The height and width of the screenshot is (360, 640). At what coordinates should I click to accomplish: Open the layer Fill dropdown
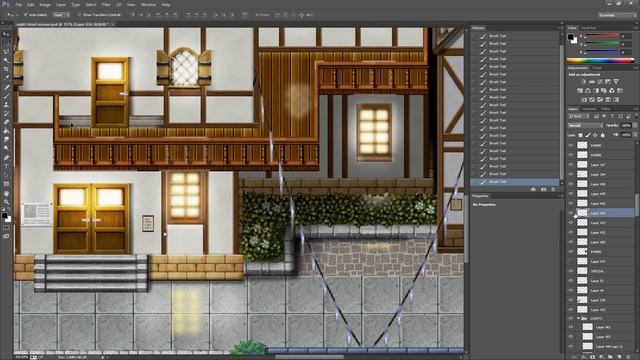pyautogui.click(x=634, y=135)
